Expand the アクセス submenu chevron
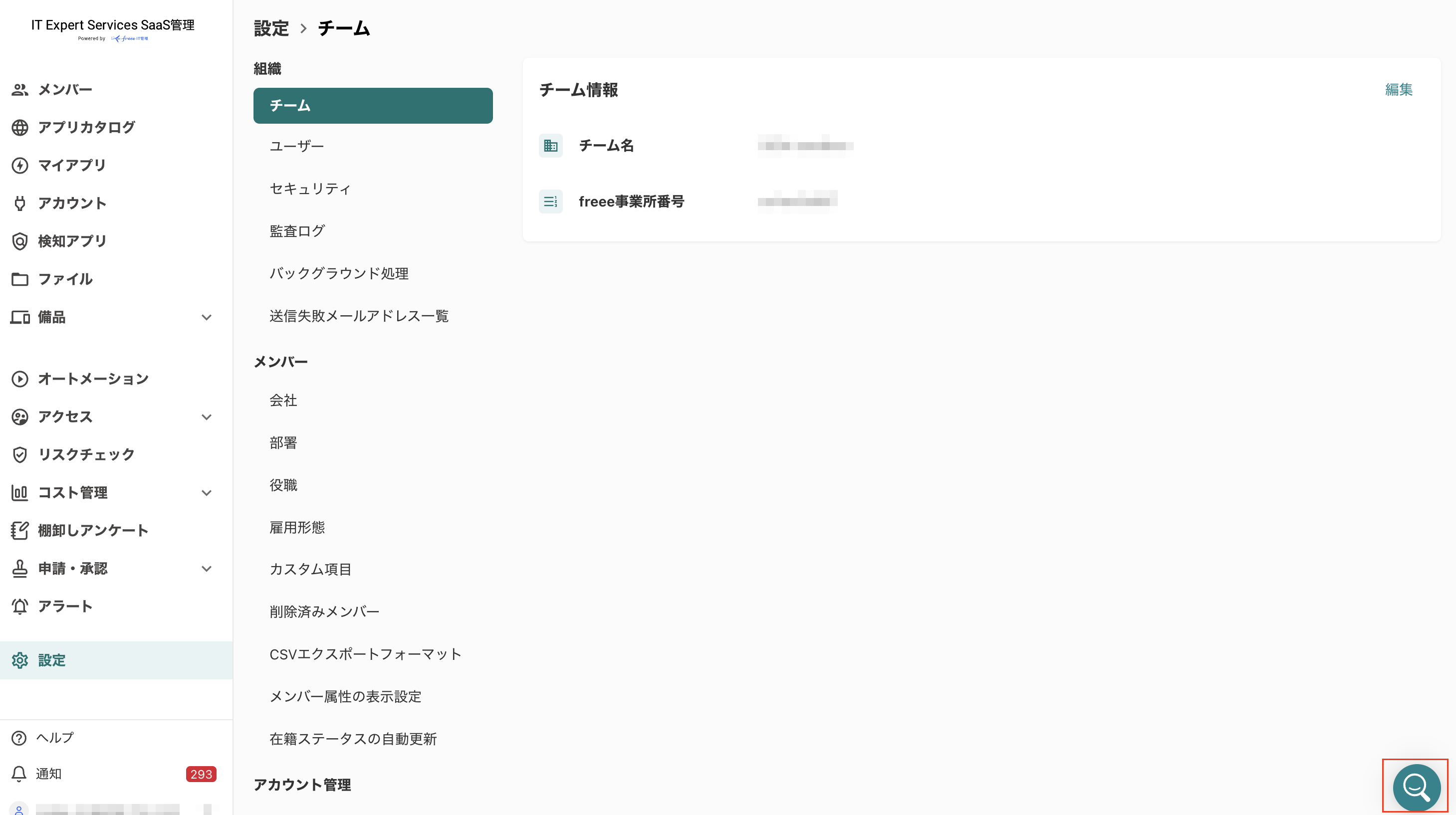Screen dimensions: 1456x815 (206, 417)
